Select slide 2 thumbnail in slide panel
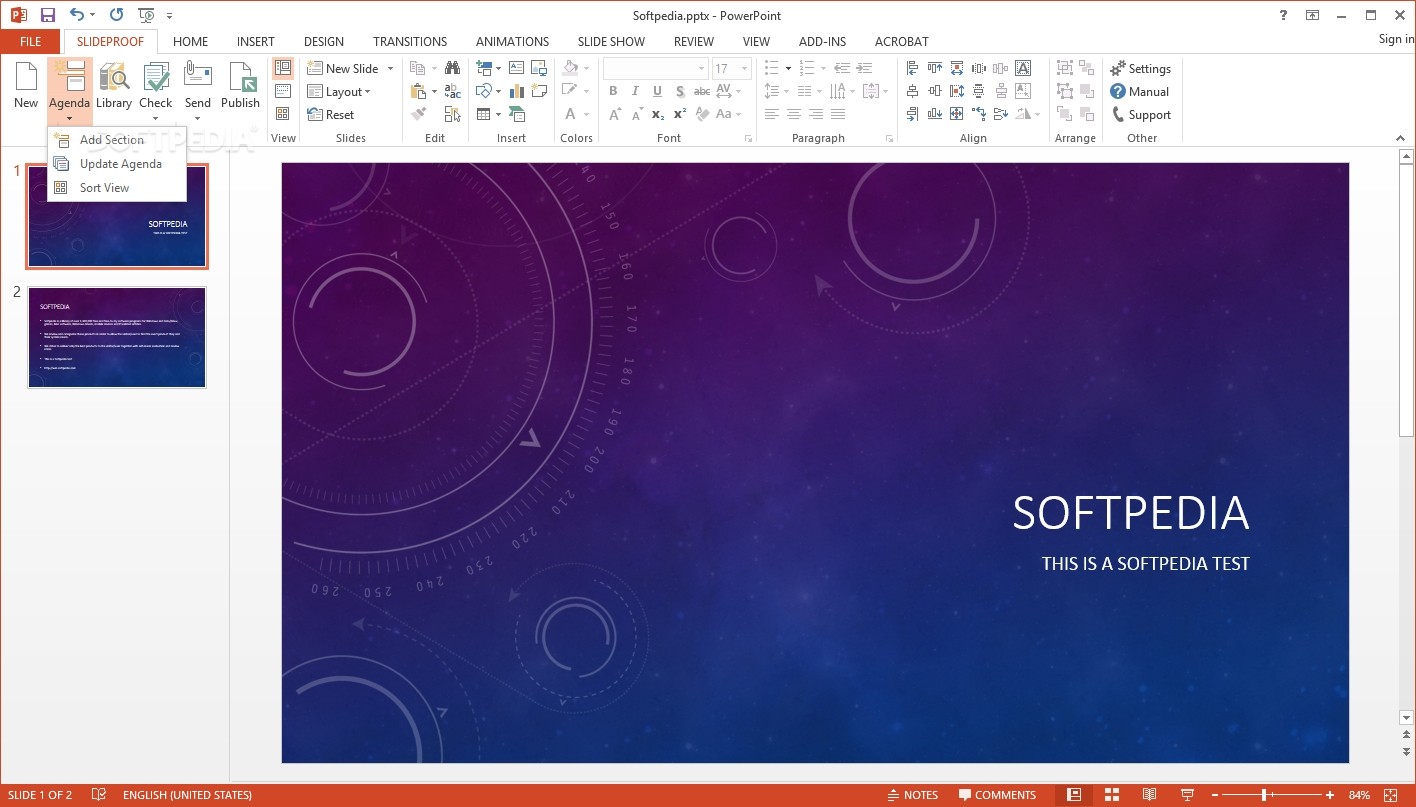The width and height of the screenshot is (1416, 807). [x=117, y=338]
